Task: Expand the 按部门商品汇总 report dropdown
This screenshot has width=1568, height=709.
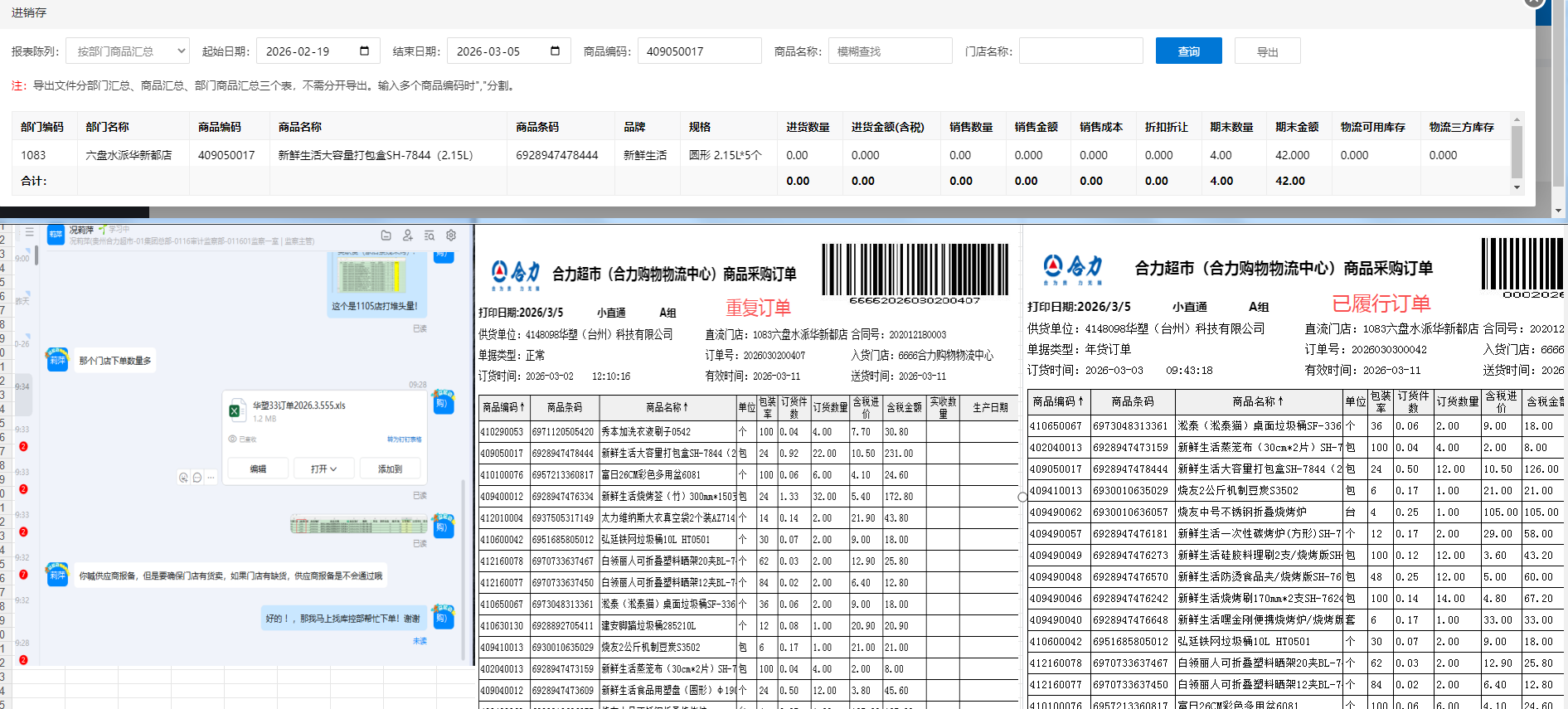Action: [128, 51]
